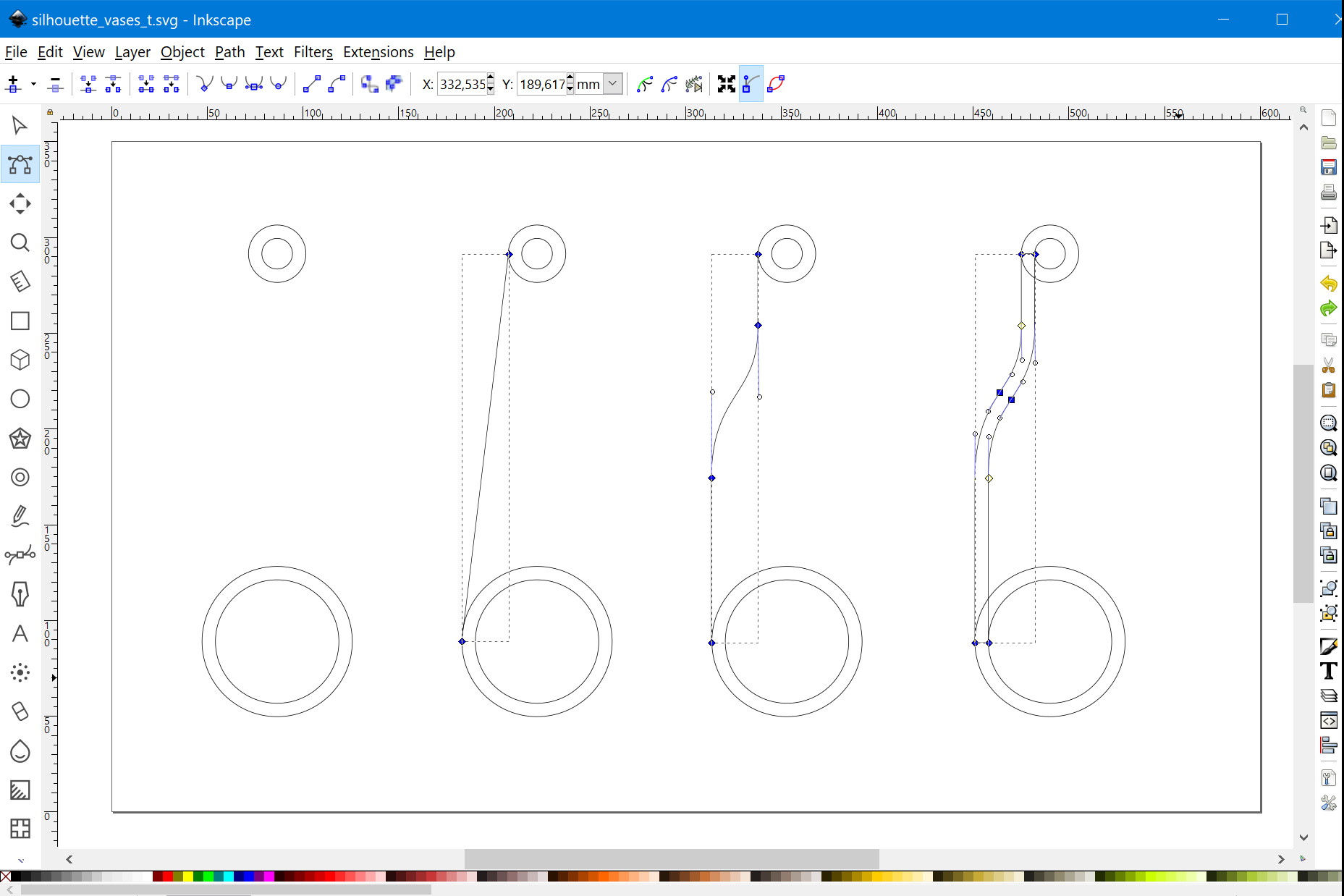Toggle Bezier handles visibility for selected nodes
The width and height of the screenshot is (1344, 896).
pos(750,84)
